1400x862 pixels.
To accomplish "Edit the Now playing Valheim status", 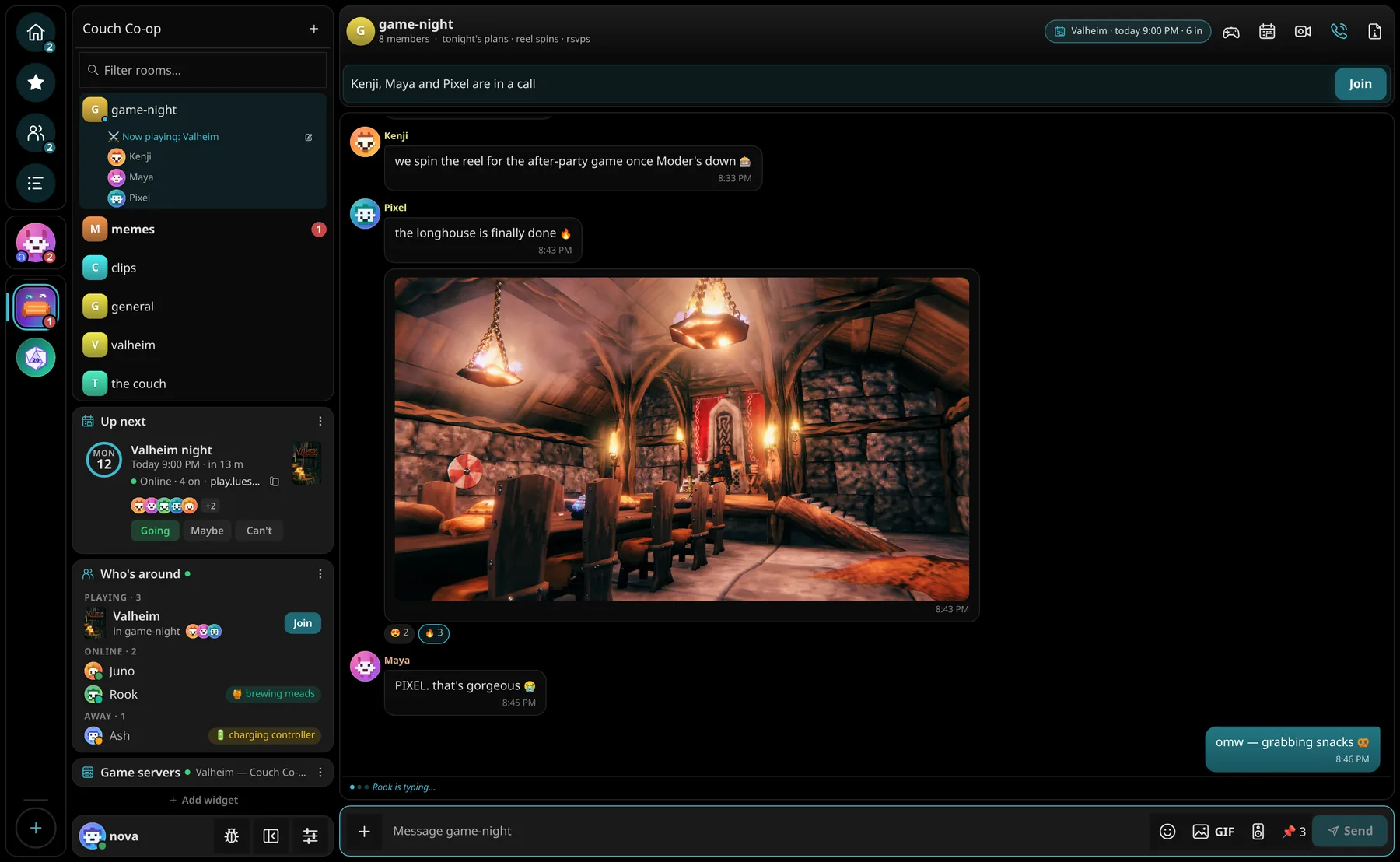I will point(309,137).
